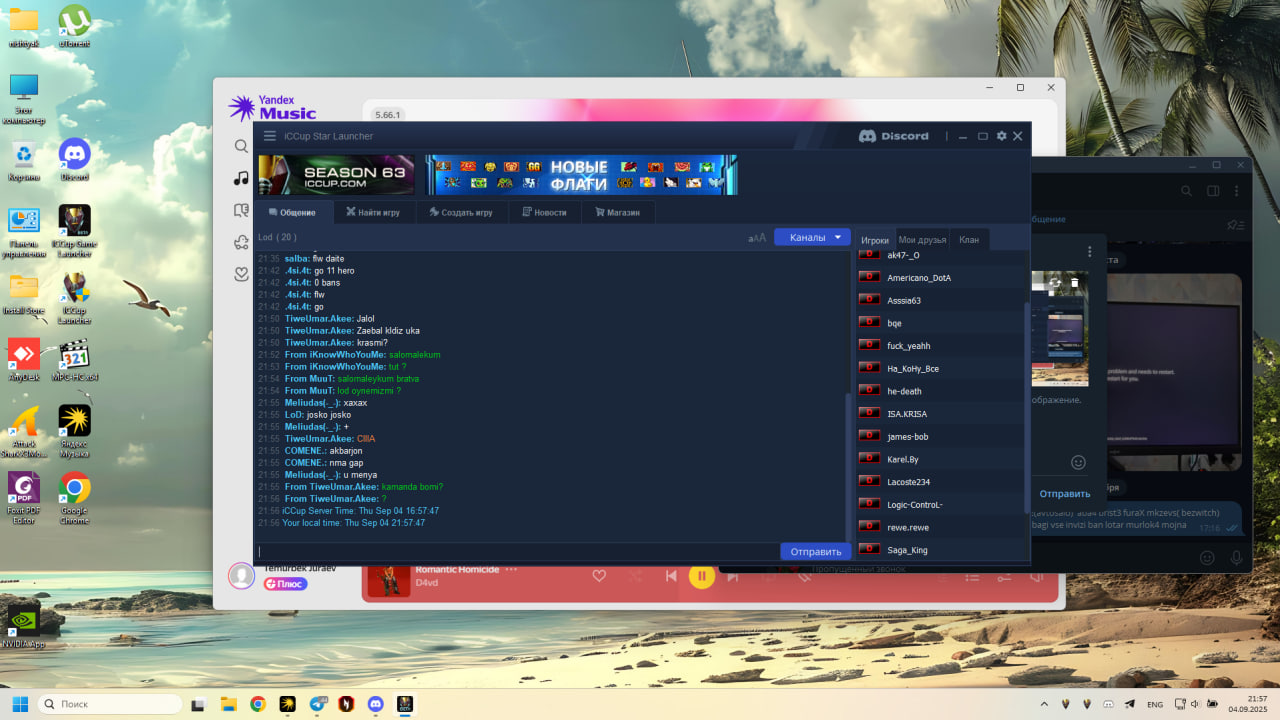The image size is (1280, 720).
Task: Expand the Каналы dropdown
Action: [x=812, y=237]
